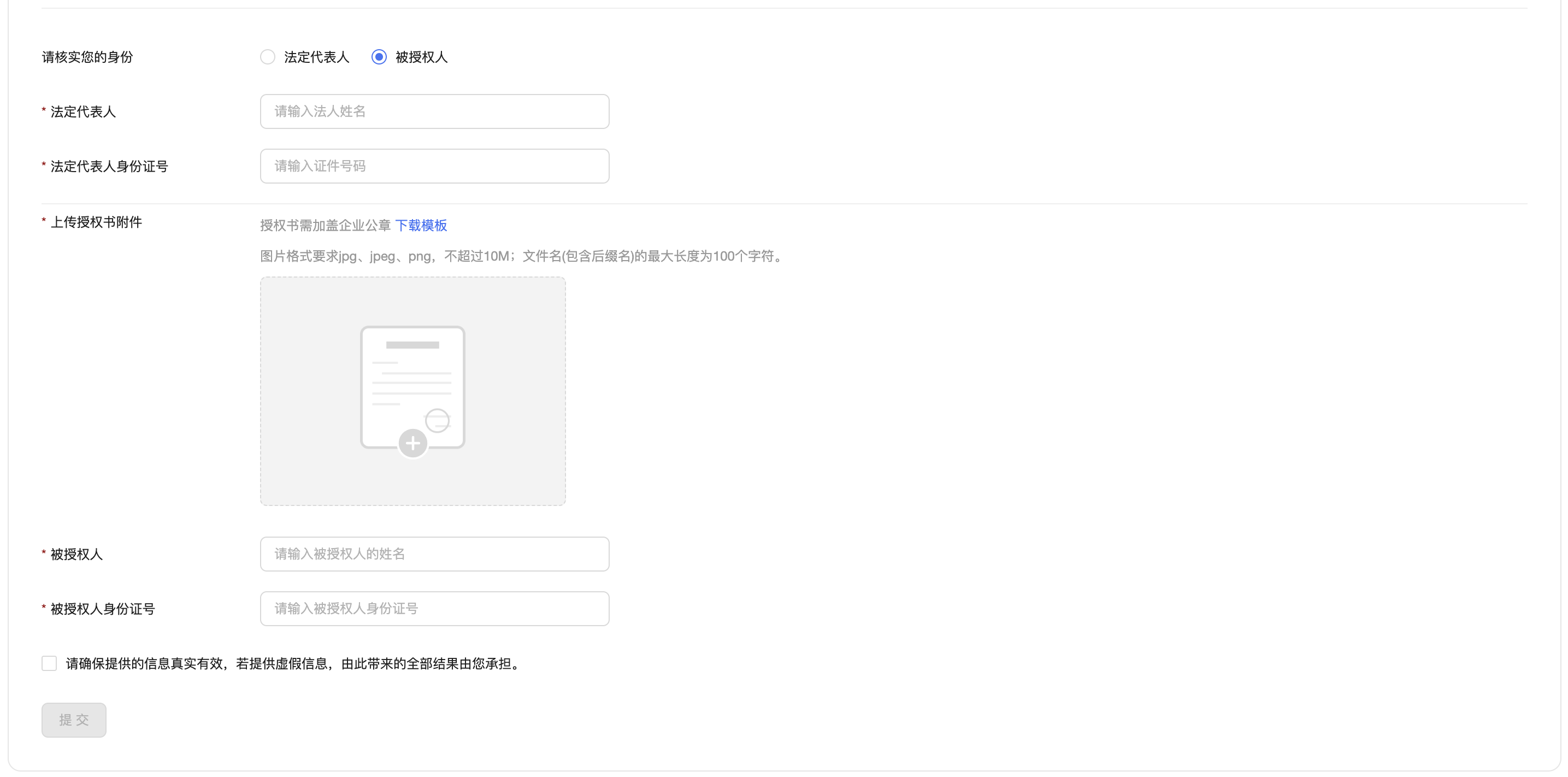Focus the 请输入被授权人的姓名 input field
Image resolution: width=1568 pixels, height=777 pixels.
(x=434, y=554)
